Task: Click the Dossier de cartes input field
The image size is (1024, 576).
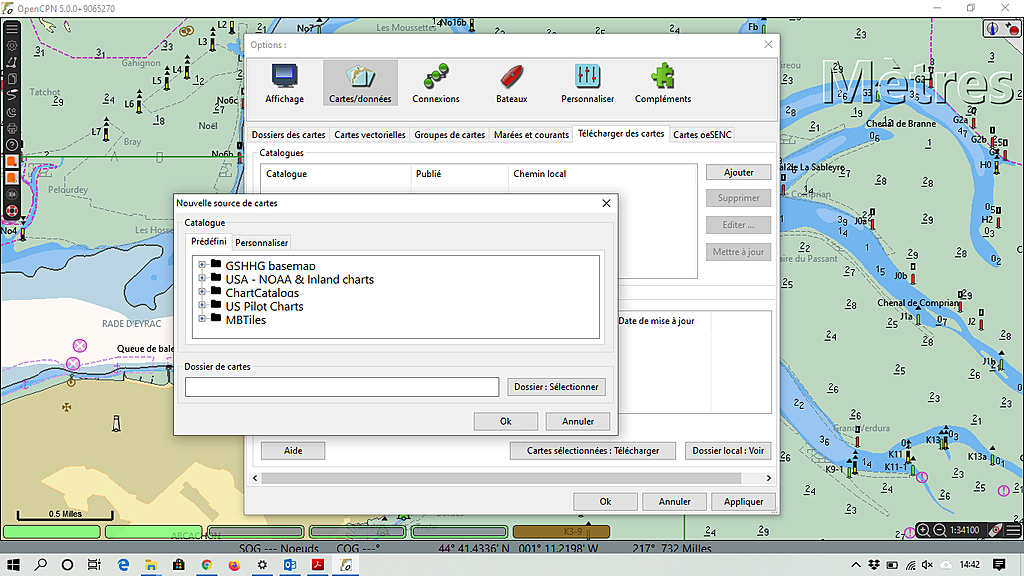Action: coord(342,387)
